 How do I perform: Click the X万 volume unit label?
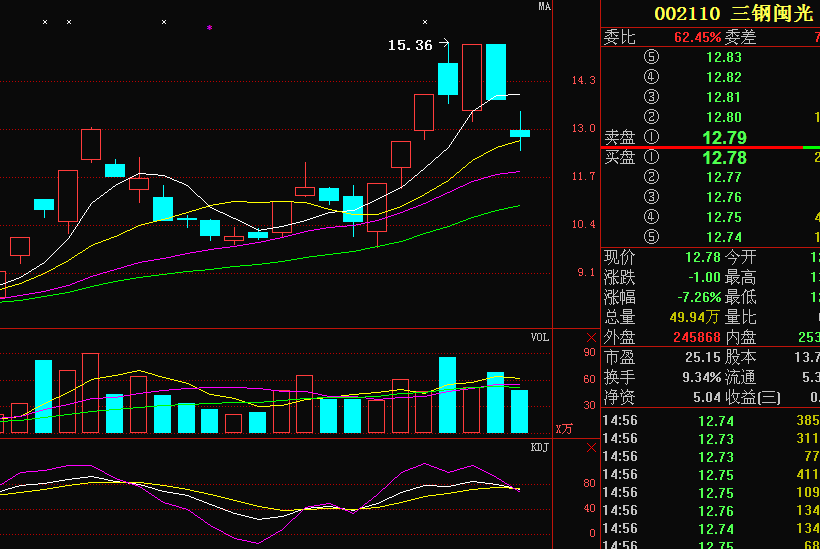pyautogui.click(x=564, y=428)
